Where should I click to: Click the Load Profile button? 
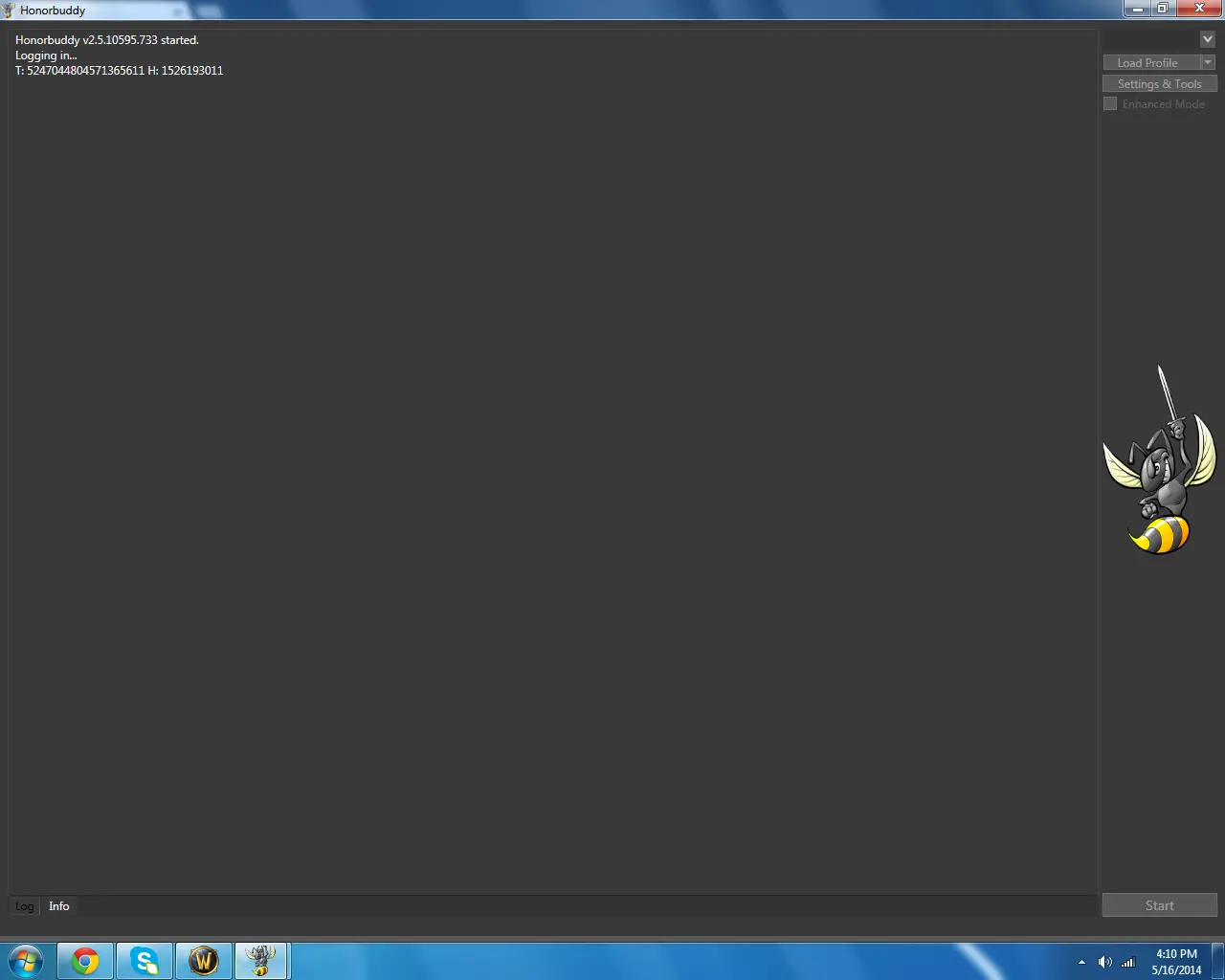[1151, 62]
